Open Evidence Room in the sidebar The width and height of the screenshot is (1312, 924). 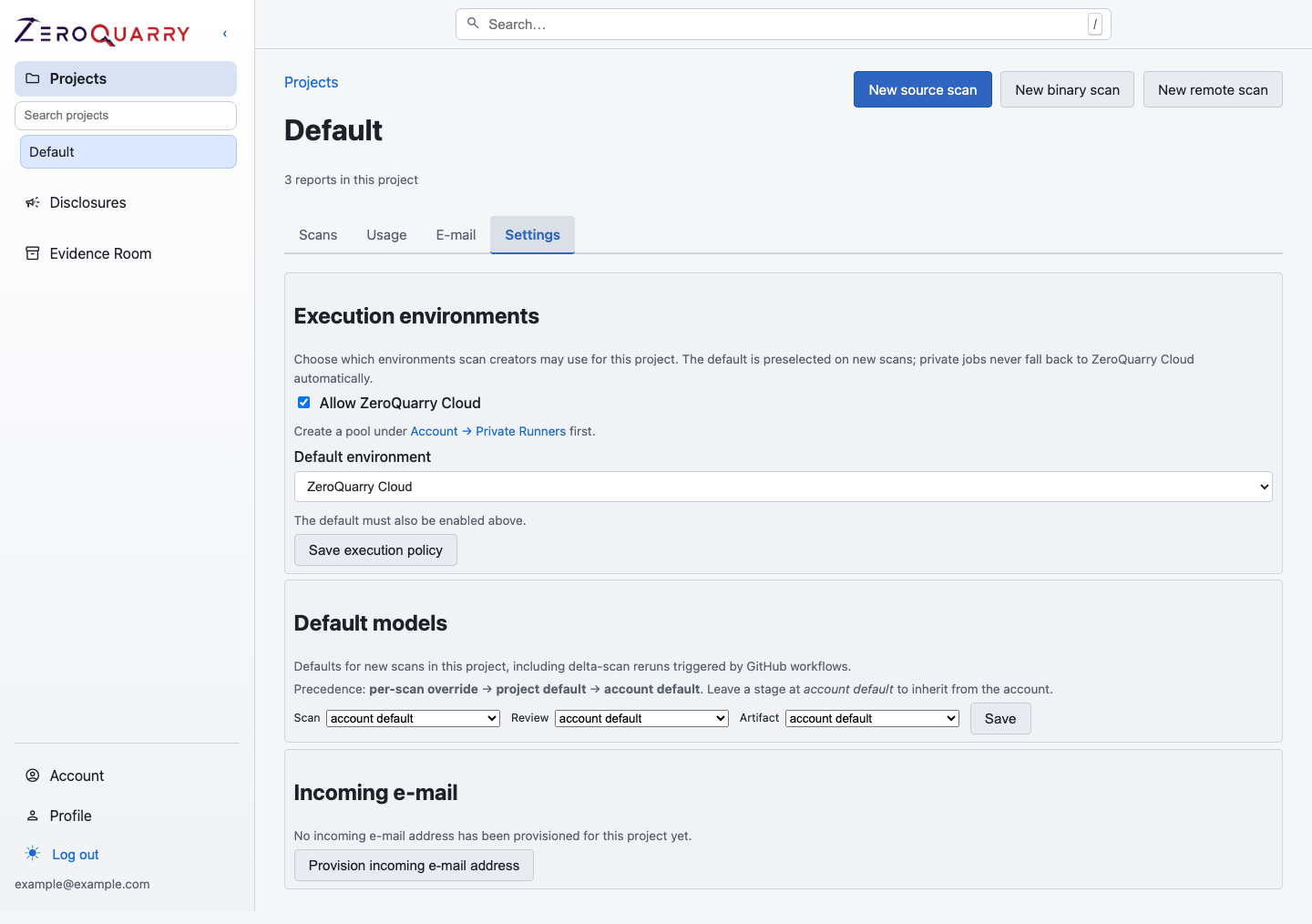pos(126,253)
